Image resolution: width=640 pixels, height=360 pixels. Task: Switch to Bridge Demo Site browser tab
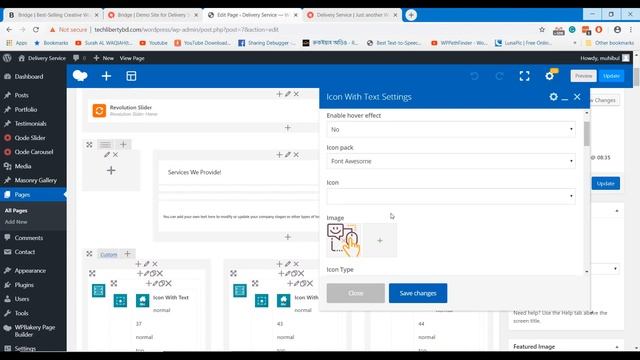click(152, 15)
